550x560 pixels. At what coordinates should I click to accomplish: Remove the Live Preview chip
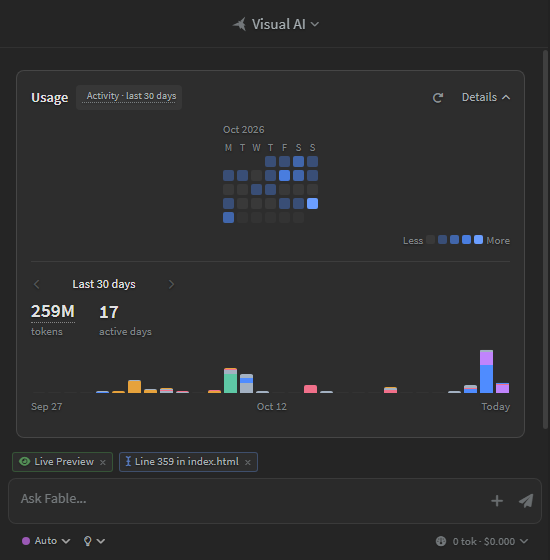(103, 462)
